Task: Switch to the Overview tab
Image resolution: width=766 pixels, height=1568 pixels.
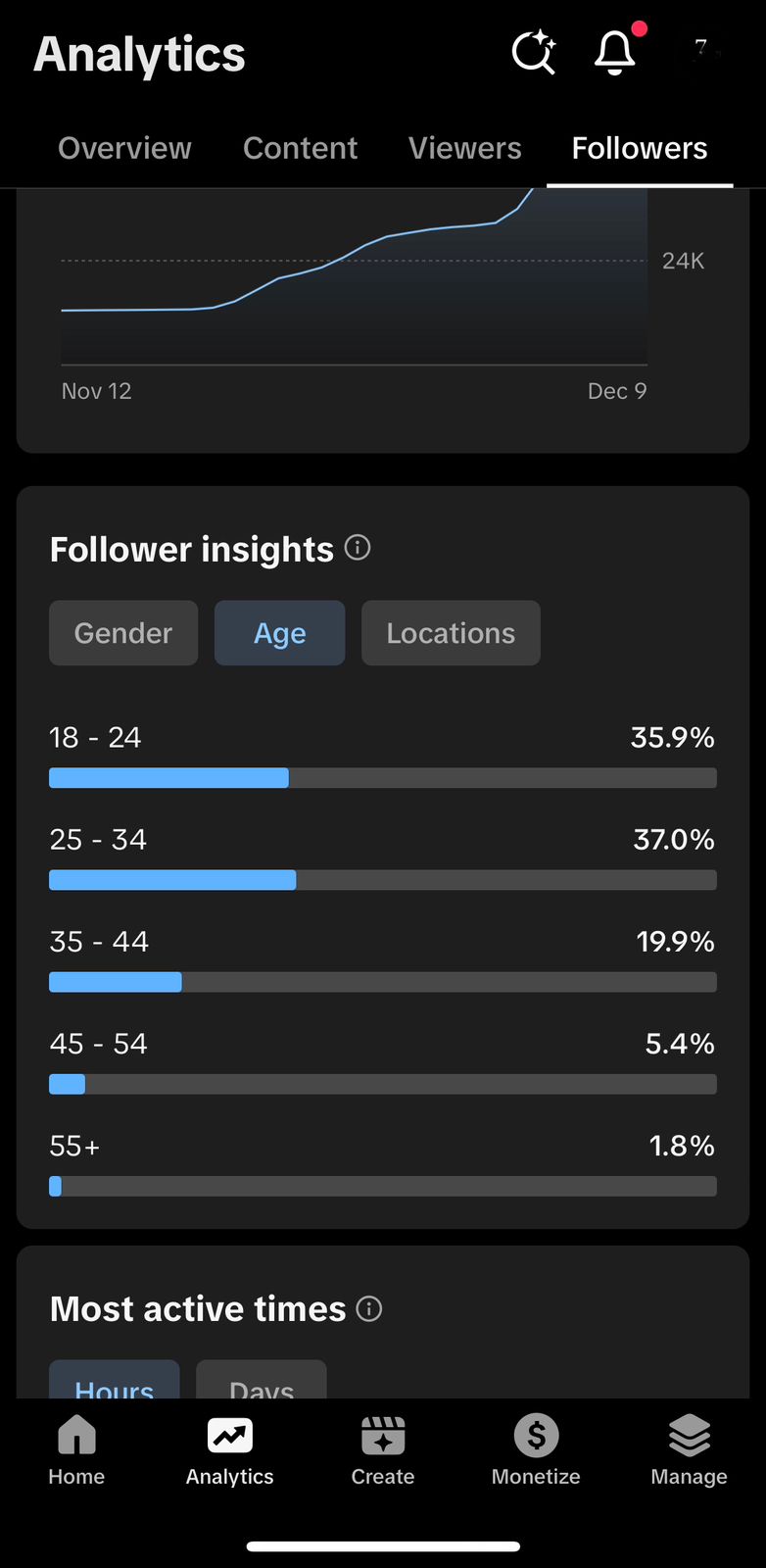Action: coord(124,148)
